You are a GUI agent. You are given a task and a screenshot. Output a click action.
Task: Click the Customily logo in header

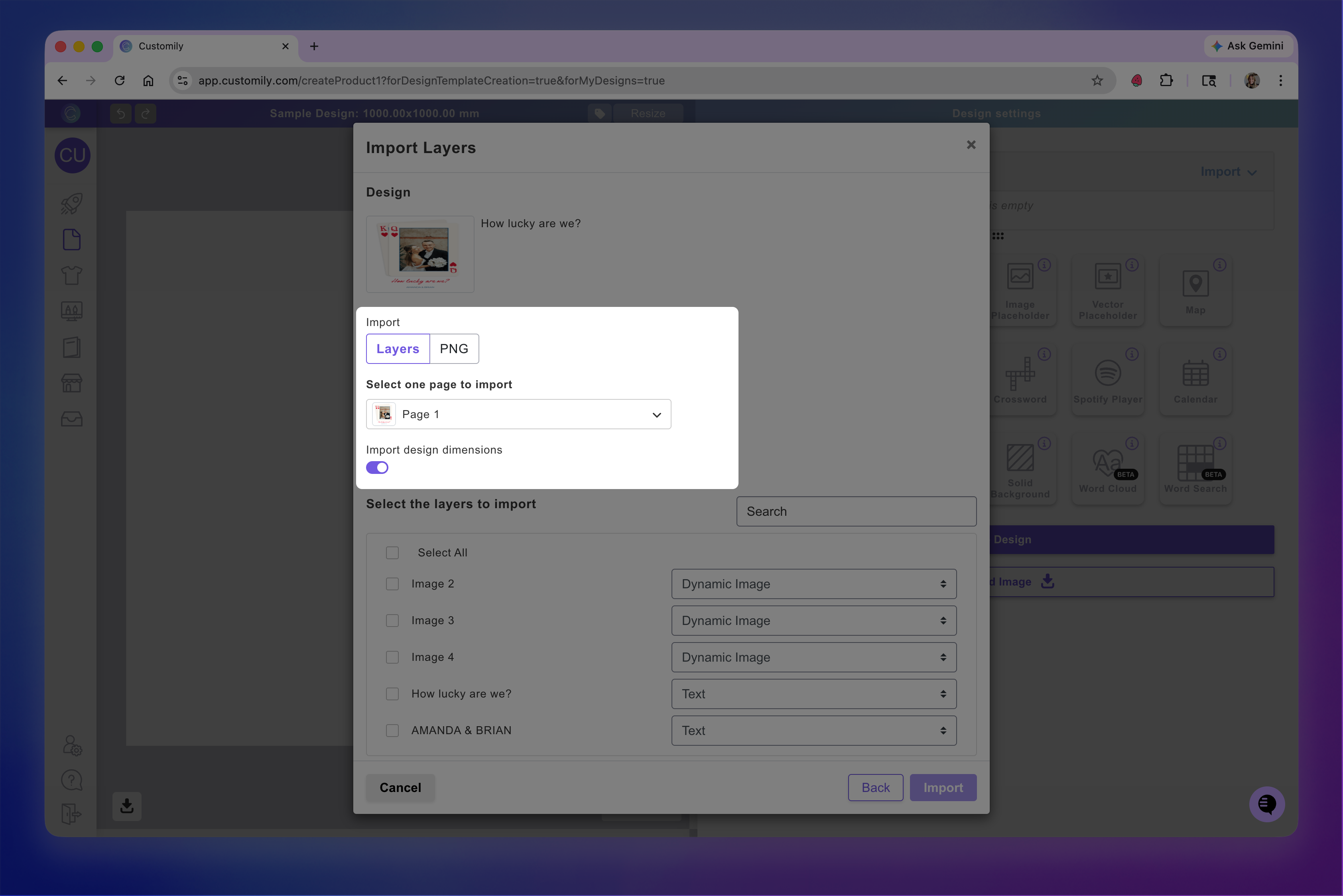pos(71,113)
